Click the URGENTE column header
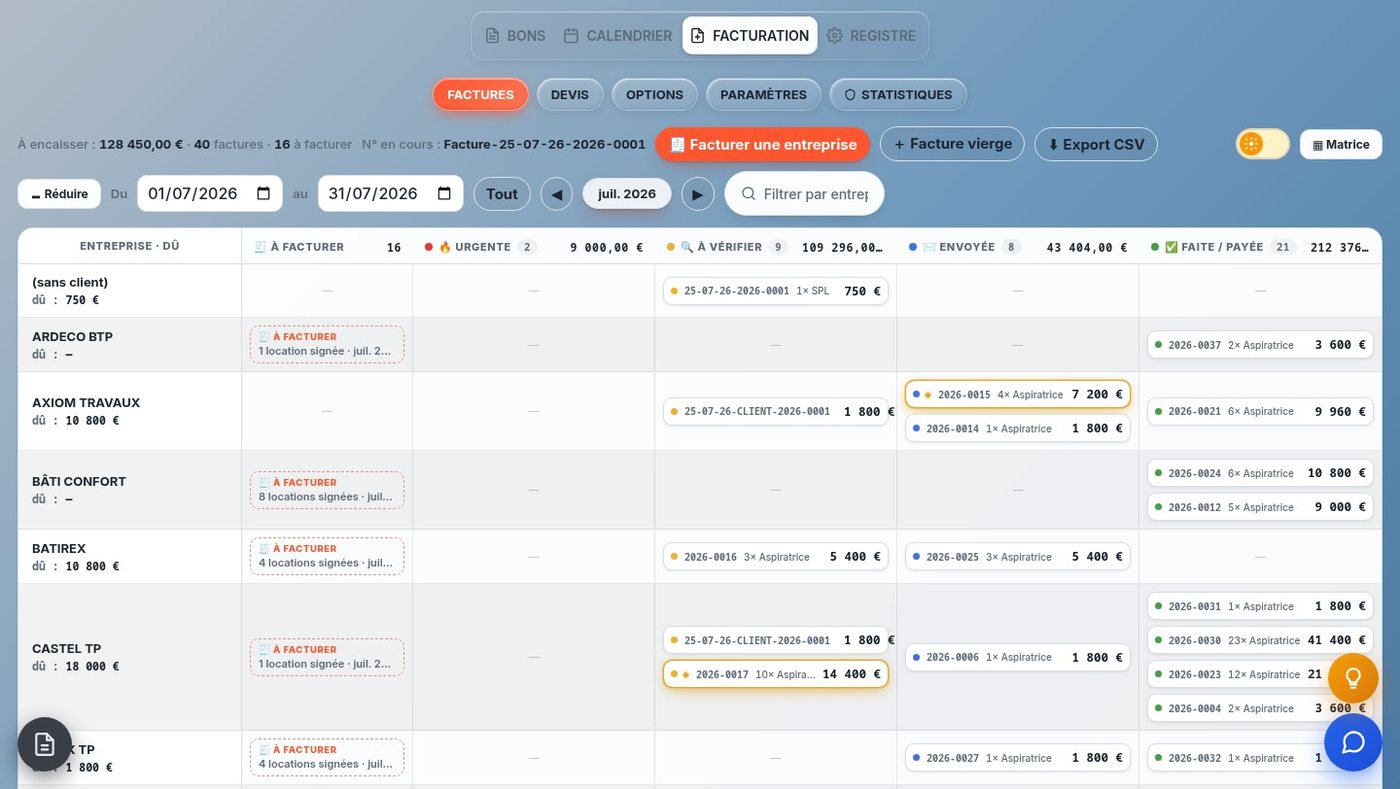 coord(533,247)
